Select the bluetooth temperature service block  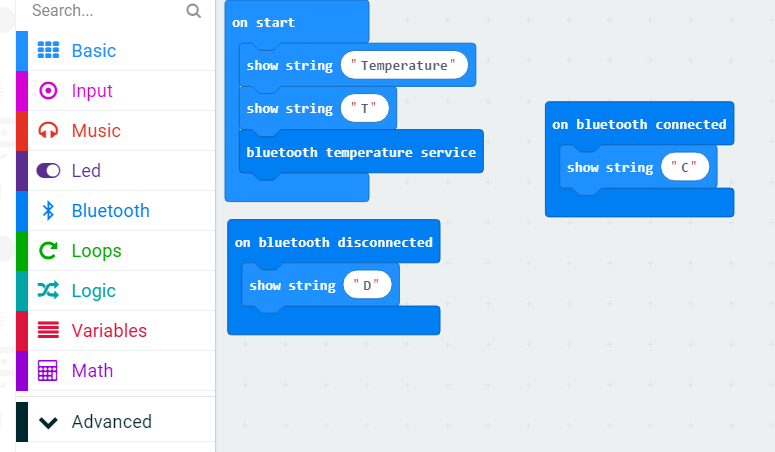tap(360, 153)
